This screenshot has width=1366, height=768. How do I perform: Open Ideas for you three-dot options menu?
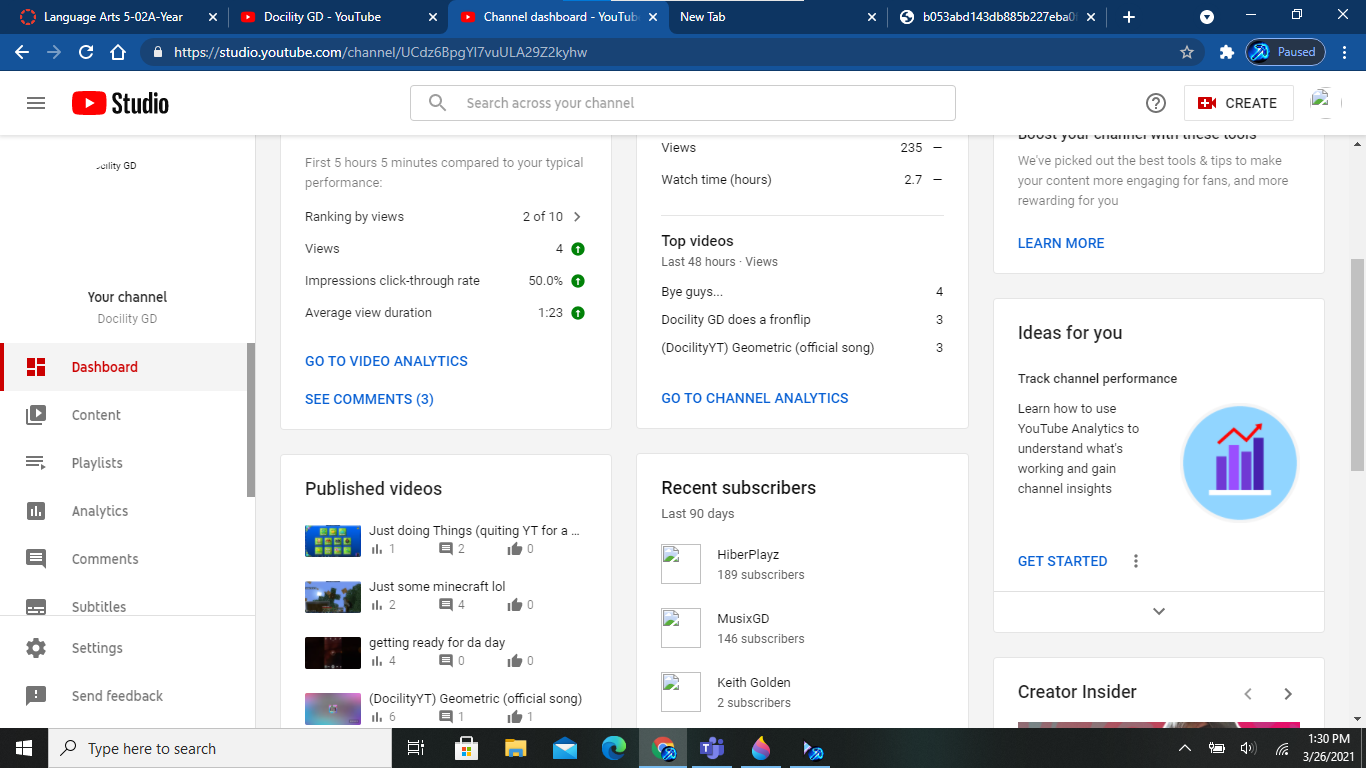[x=1135, y=561]
